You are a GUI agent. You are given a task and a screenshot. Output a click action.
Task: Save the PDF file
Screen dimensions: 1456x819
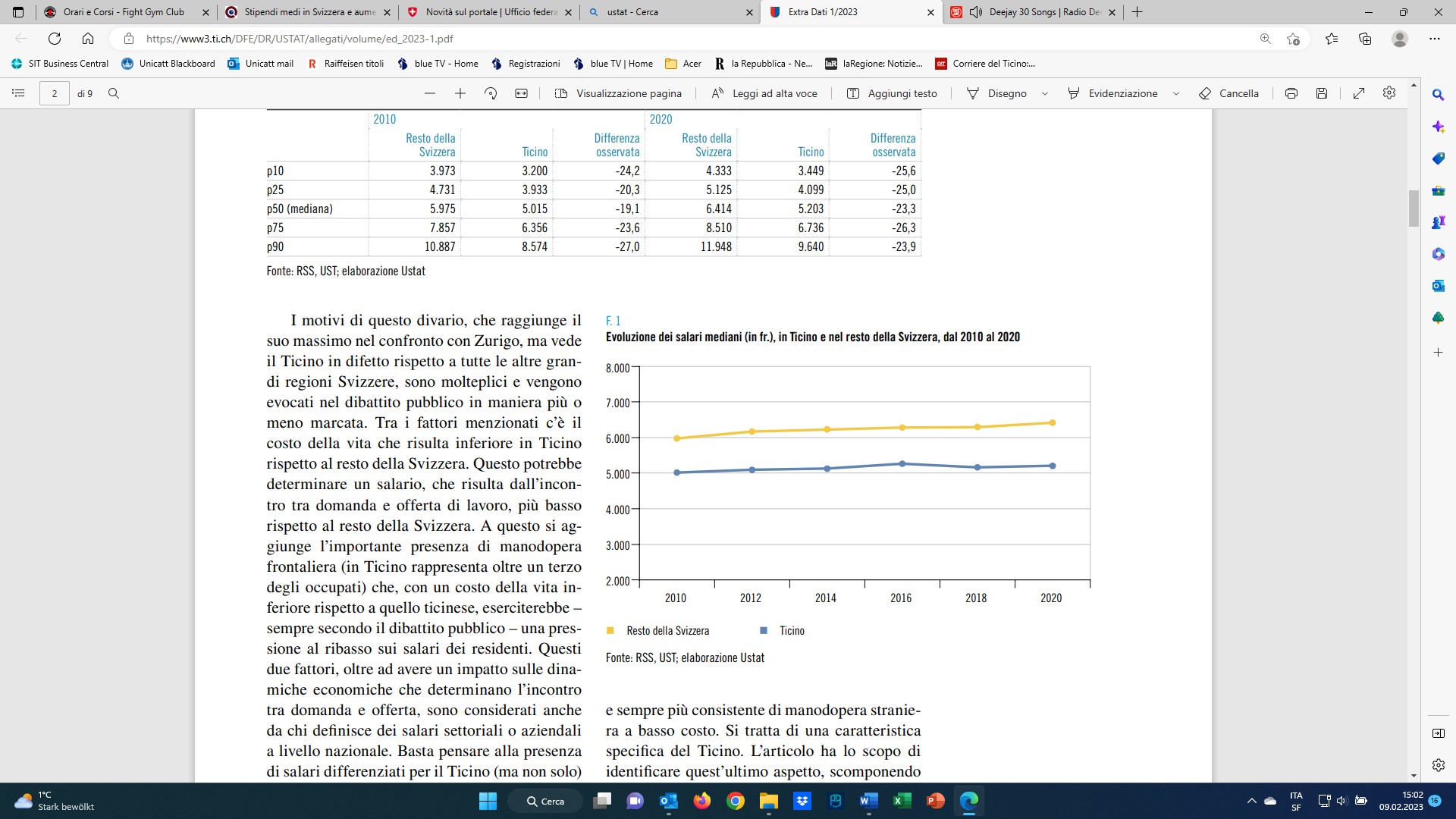[1322, 93]
